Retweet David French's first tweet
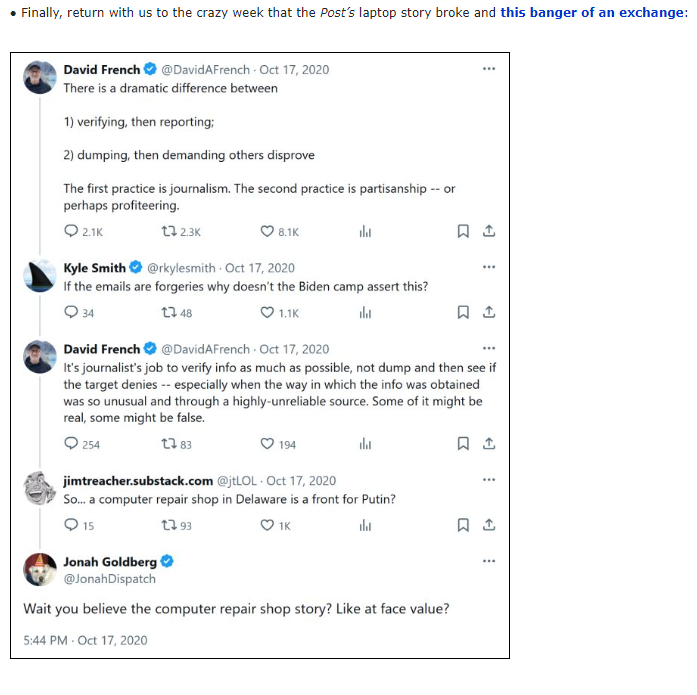This screenshot has height=695, width=697. click(168, 231)
